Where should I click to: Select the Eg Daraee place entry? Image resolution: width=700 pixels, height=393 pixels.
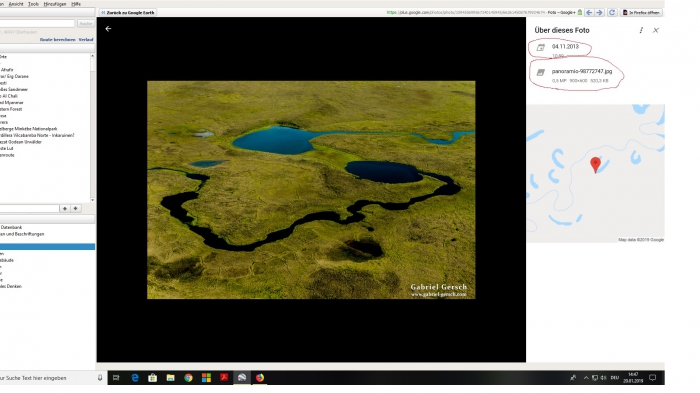14,76
